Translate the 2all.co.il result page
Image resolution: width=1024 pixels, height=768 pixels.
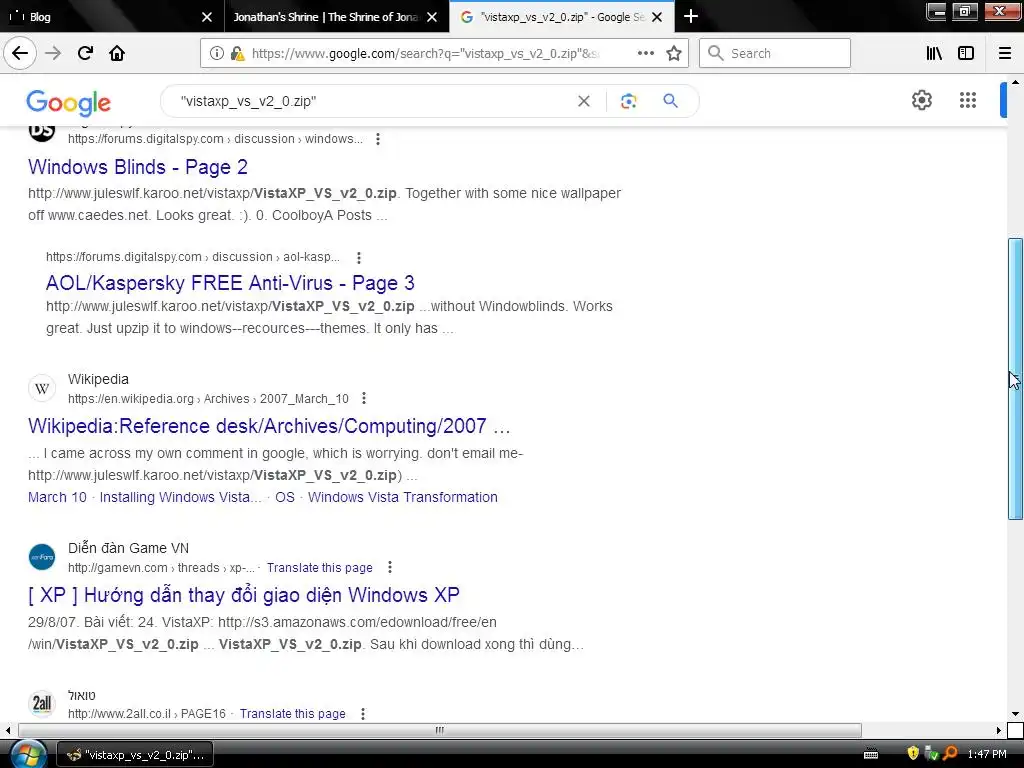pos(293,714)
